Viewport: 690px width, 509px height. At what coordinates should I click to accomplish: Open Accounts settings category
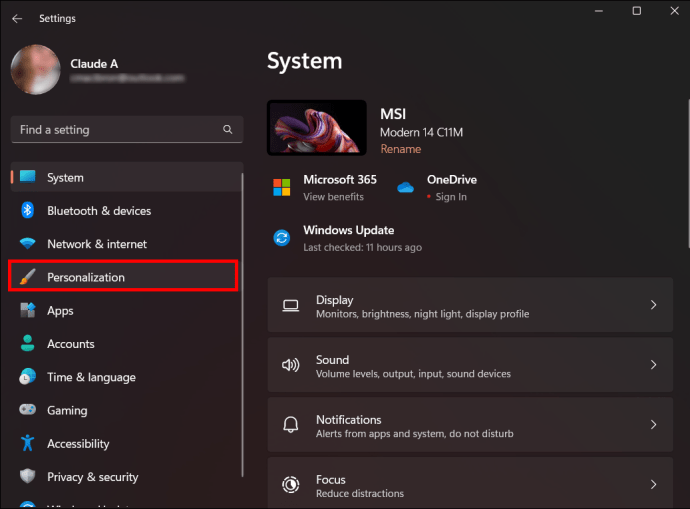click(127, 344)
